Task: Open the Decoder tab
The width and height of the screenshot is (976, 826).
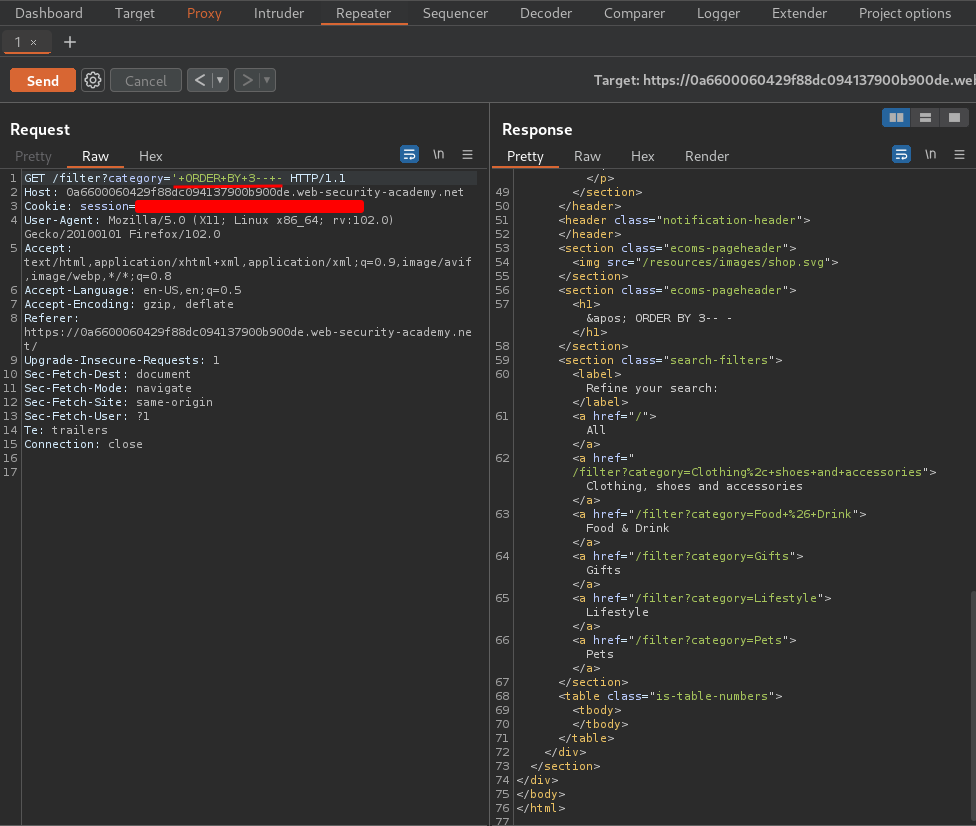Action: 546,13
